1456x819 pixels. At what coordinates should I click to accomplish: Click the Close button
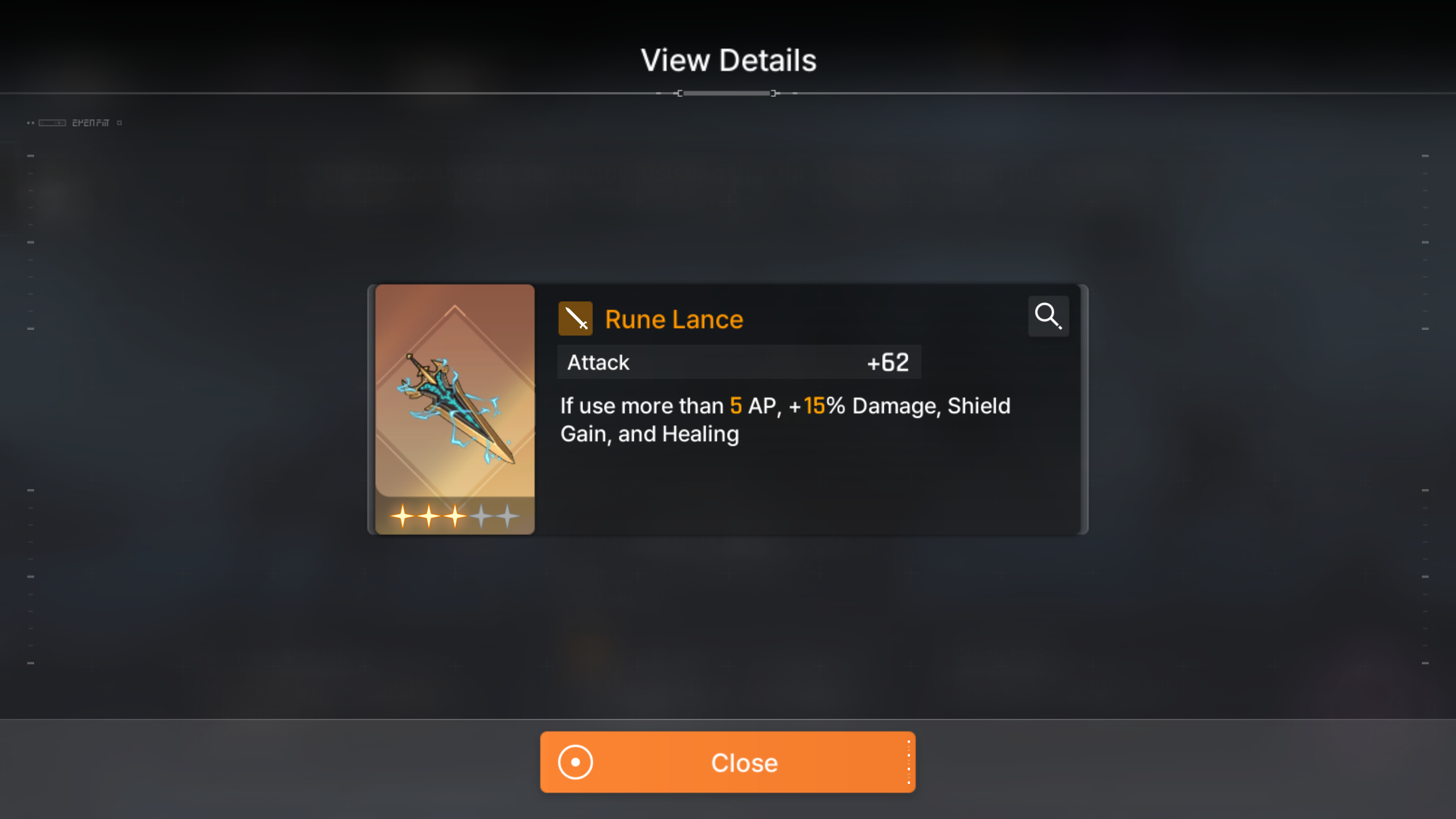(727, 762)
